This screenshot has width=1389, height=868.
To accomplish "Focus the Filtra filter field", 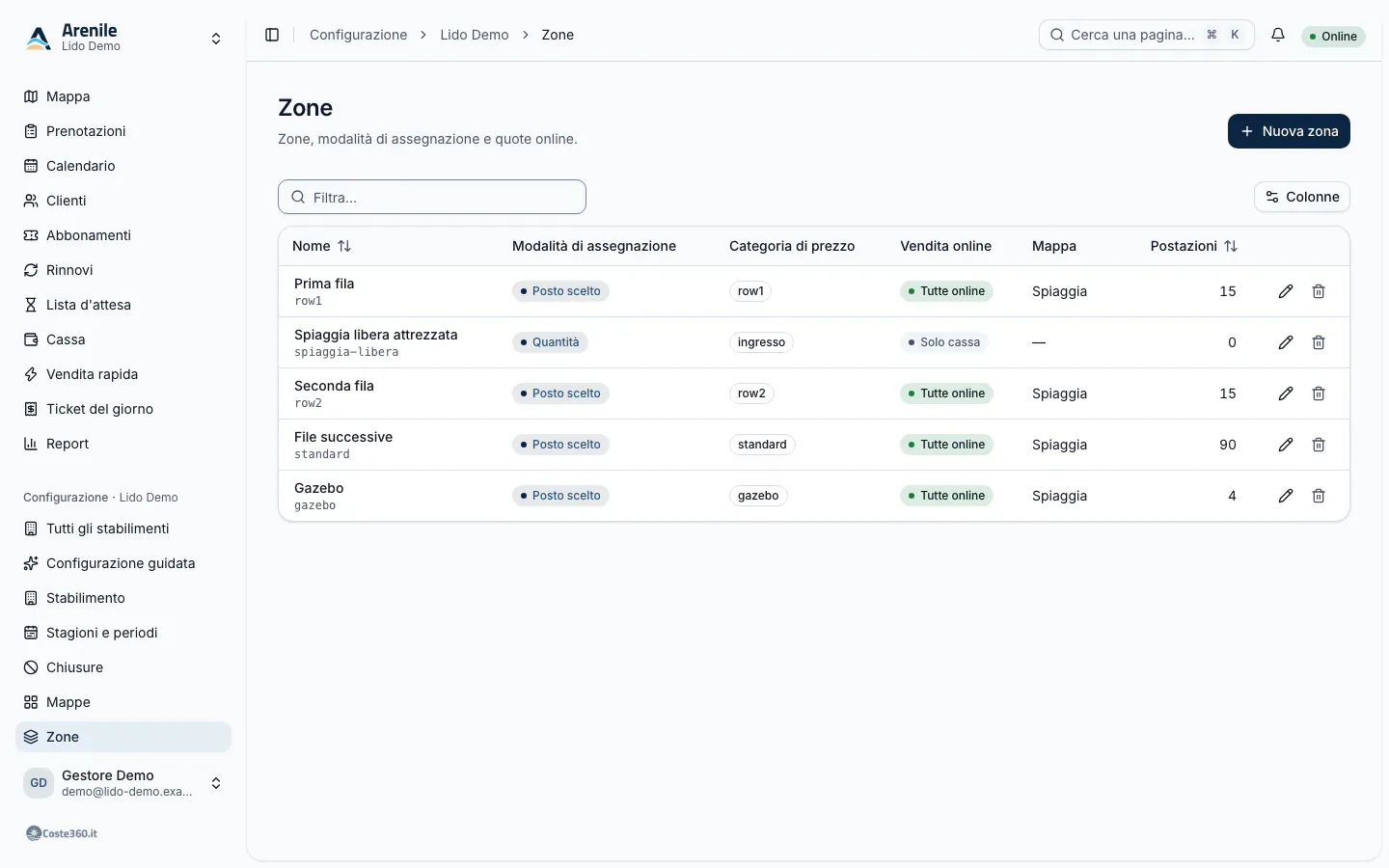I will click(x=432, y=197).
